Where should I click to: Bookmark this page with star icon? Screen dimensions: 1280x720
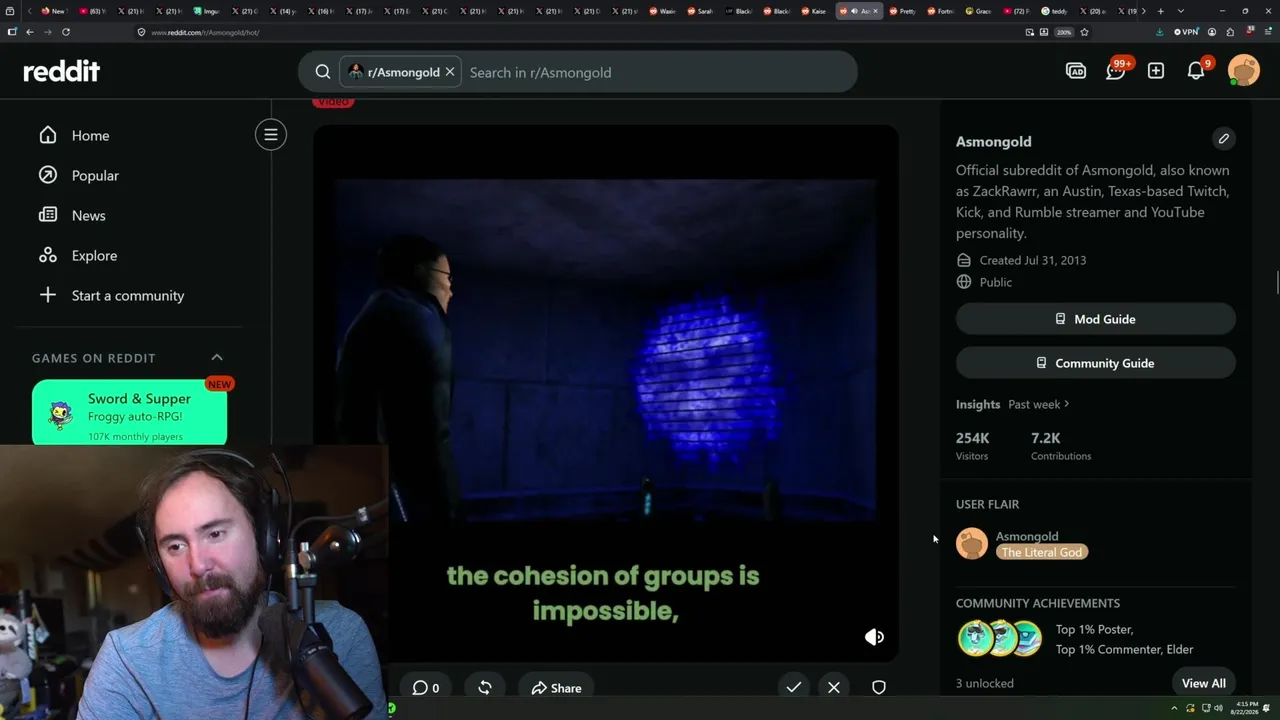point(1084,32)
